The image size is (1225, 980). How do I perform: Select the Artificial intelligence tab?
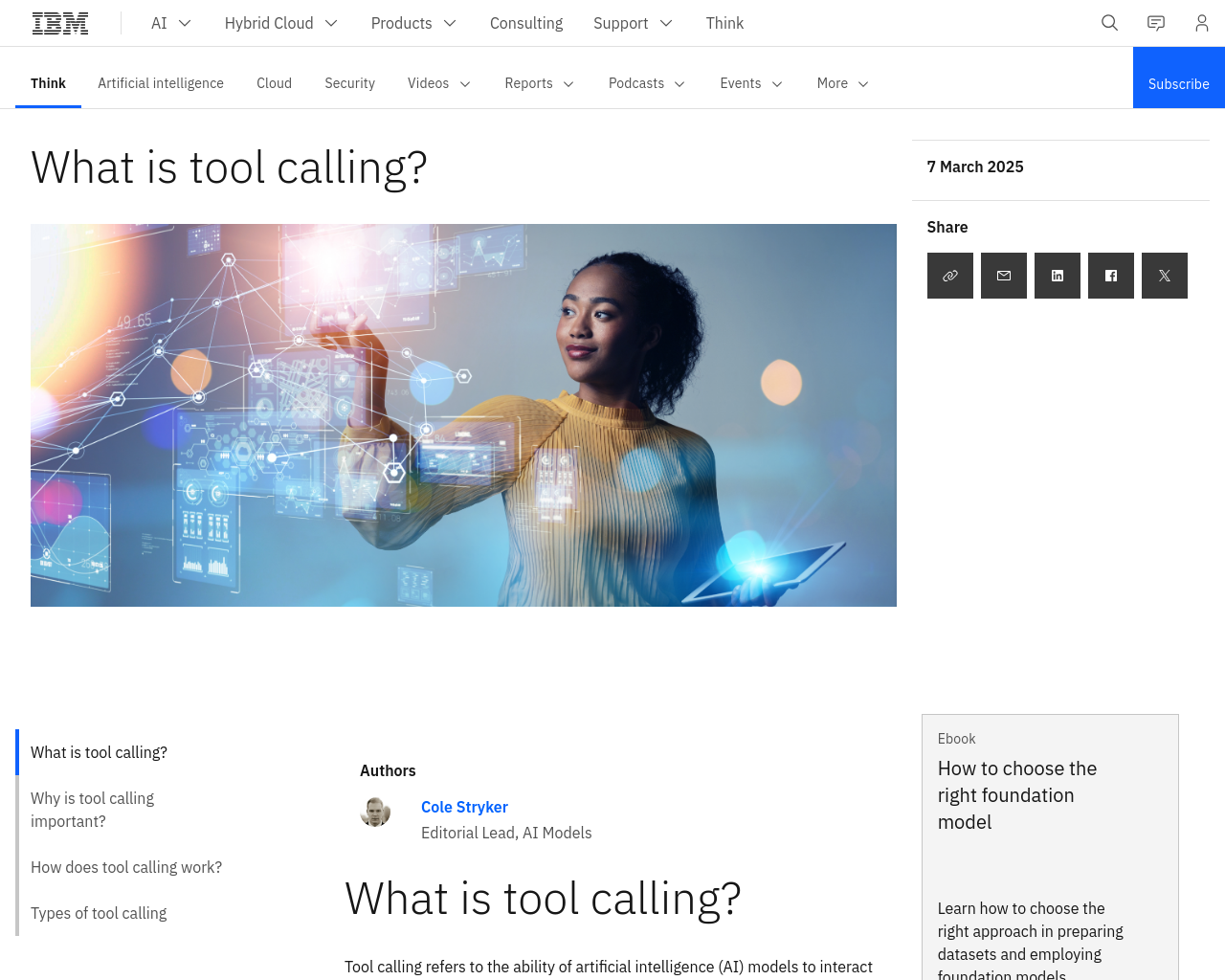pyautogui.click(x=161, y=83)
